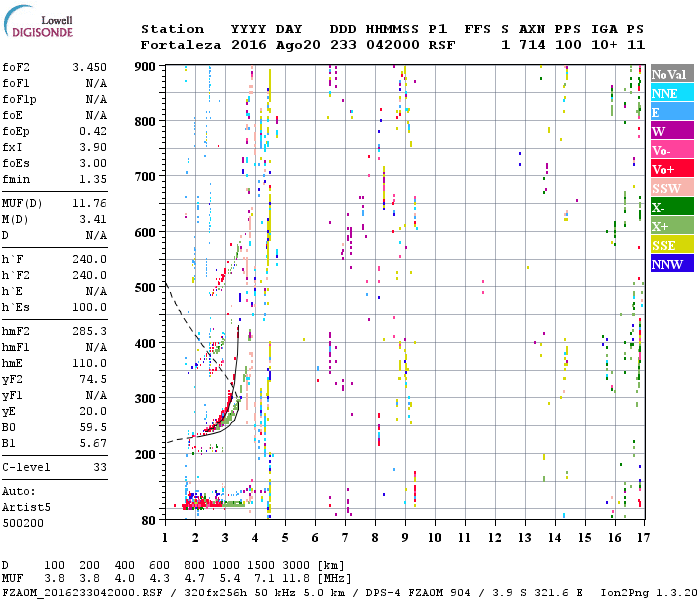Click the Fortaleza station name
The height and width of the screenshot is (600, 700).
pos(180,45)
